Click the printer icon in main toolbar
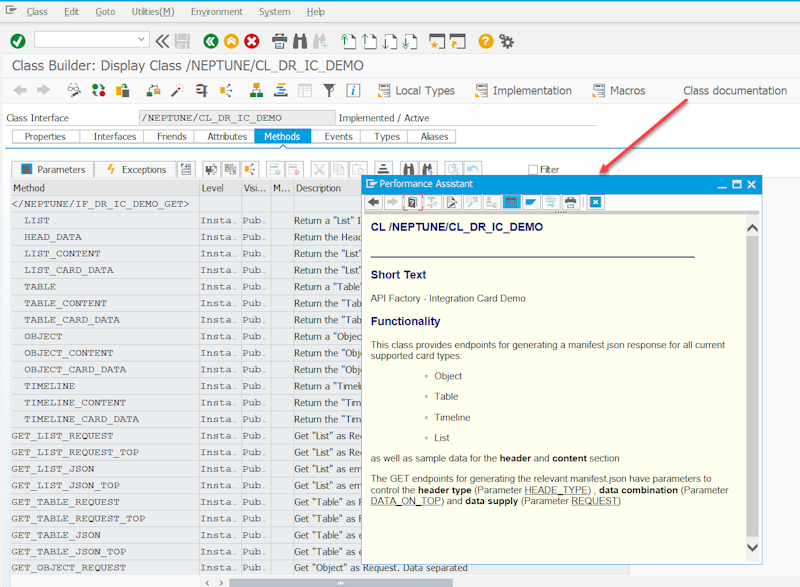800x587 pixels. pyautogui.click(x=280, y=41)
